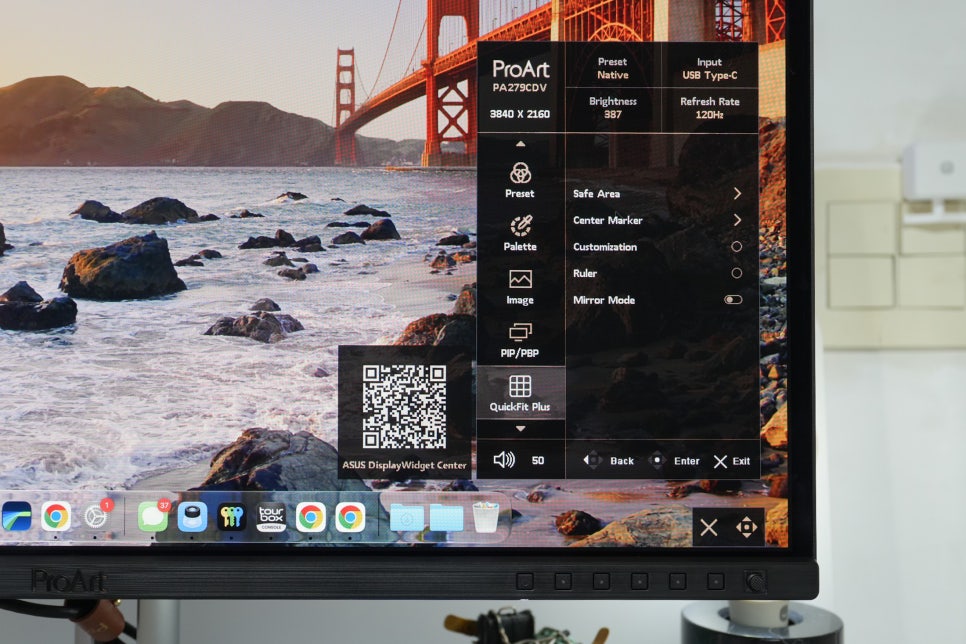
Task: Open the Chrome icon nearest the folders
Action: (350, 517)
